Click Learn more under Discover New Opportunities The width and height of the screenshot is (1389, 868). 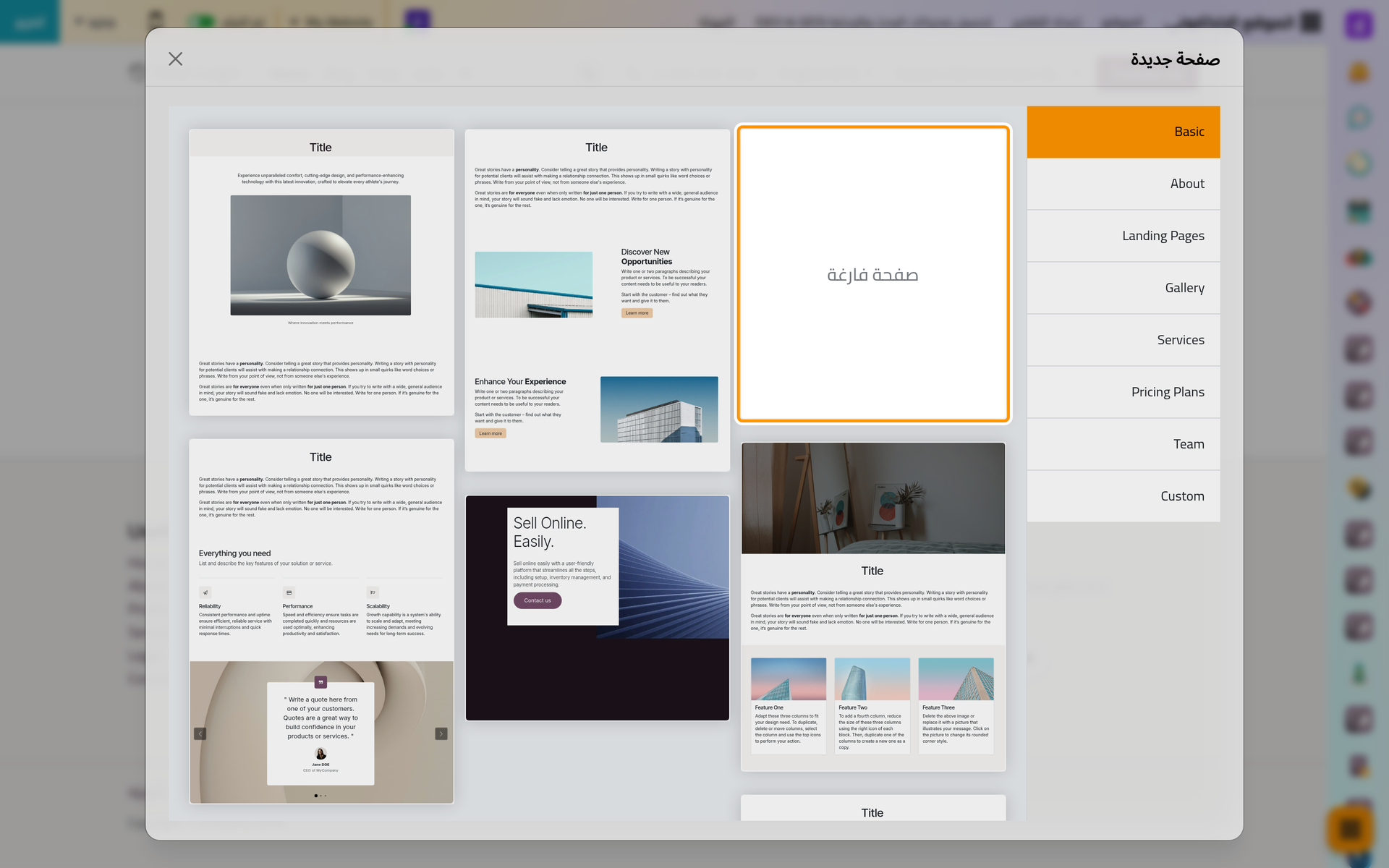point(637,313)
